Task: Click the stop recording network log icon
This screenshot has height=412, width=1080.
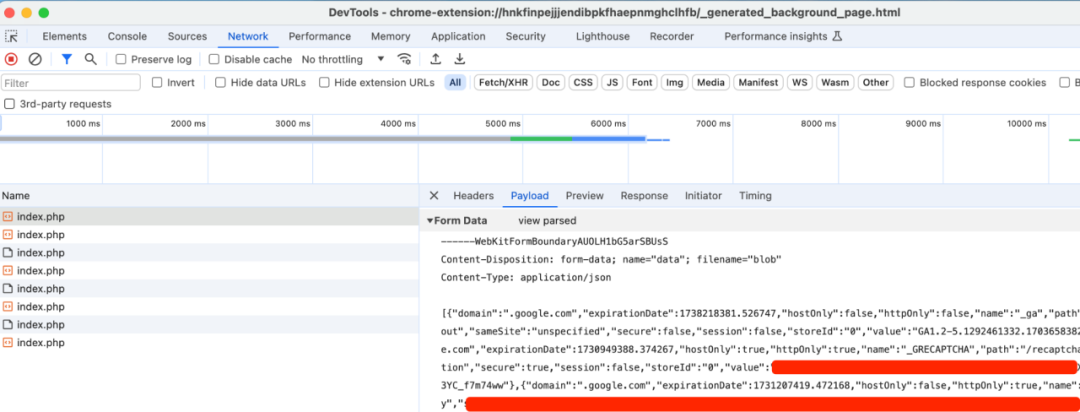Action: coord(11,59)
